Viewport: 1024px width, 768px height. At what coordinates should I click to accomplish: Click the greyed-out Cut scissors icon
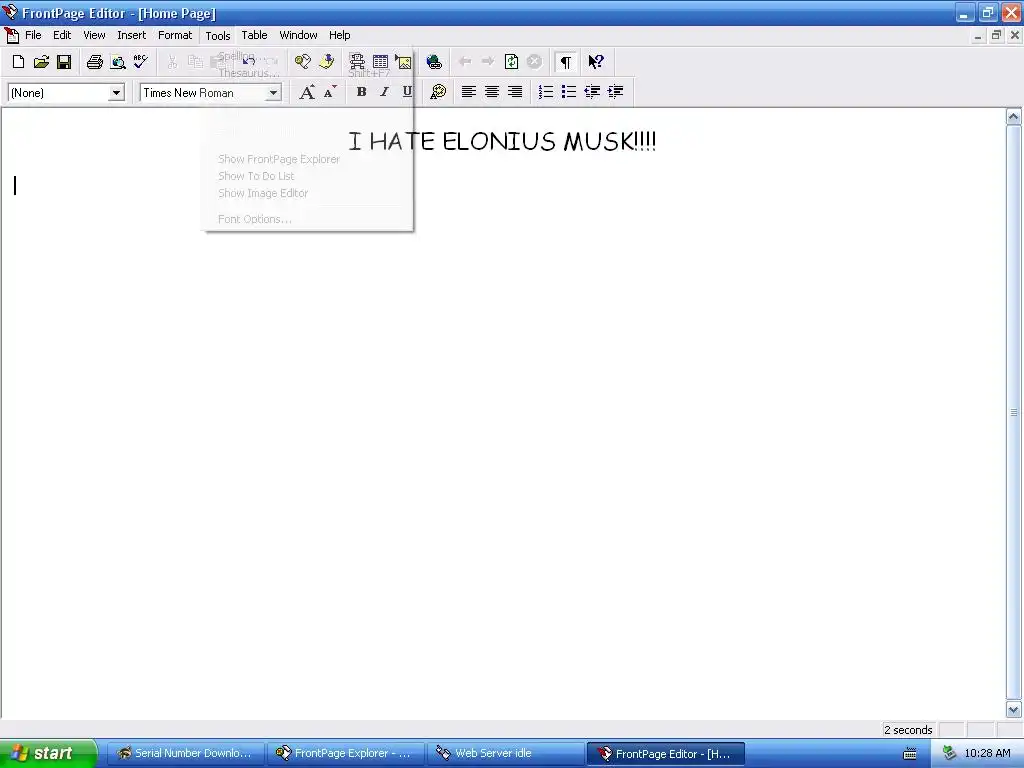pos(172,62)
